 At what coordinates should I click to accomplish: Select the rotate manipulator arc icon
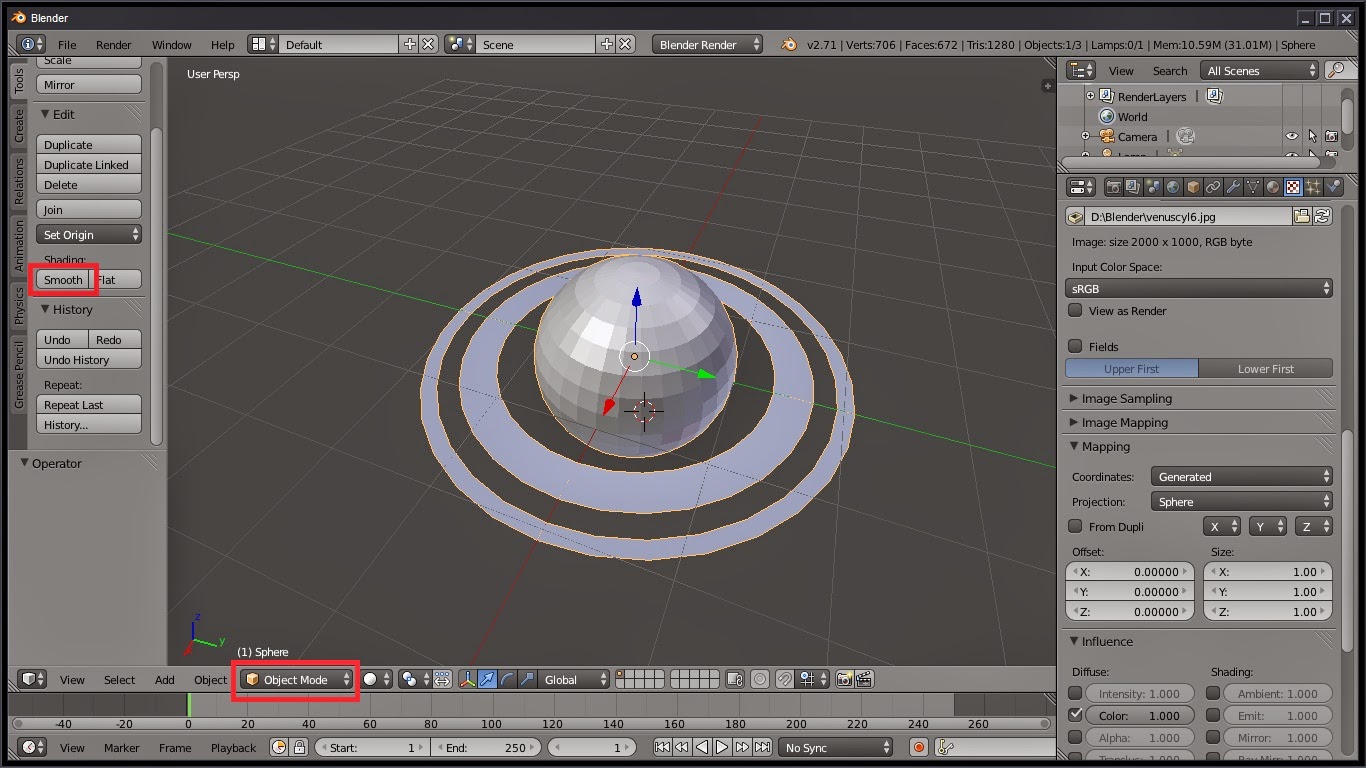tap(507, 679)
